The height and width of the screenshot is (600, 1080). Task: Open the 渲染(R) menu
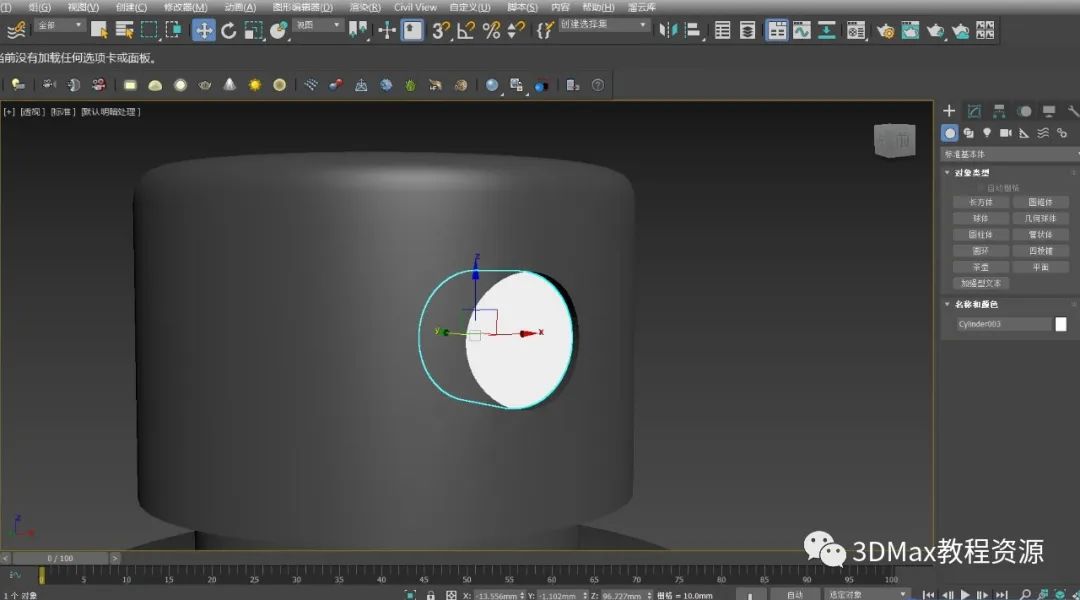click(x=364, y=7)
